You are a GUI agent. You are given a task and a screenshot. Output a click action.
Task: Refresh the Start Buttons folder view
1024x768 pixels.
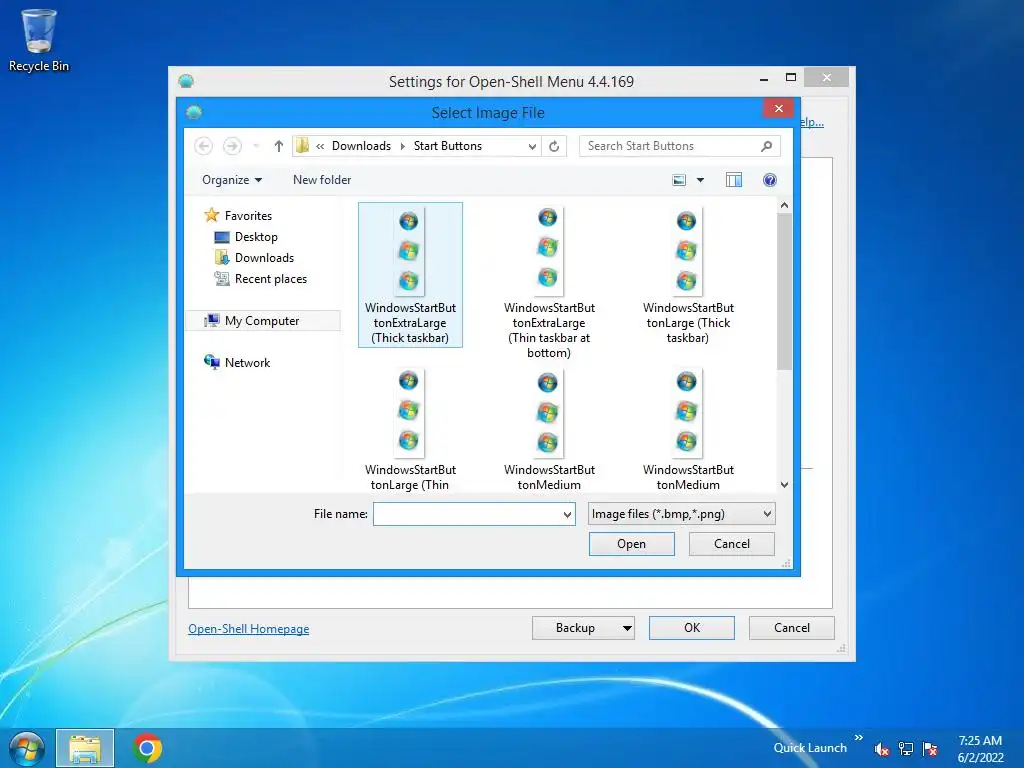554,146
